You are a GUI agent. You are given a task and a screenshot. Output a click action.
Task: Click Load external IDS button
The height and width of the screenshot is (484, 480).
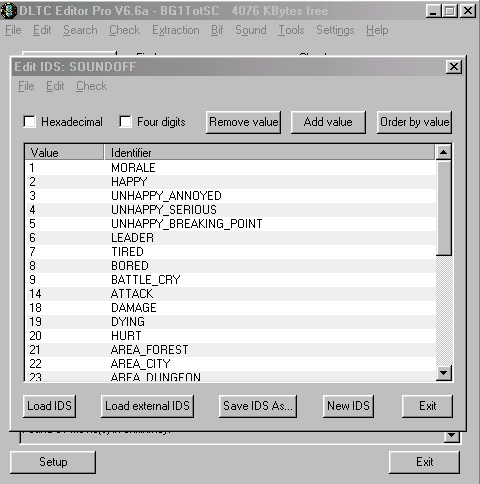(147, 406)
